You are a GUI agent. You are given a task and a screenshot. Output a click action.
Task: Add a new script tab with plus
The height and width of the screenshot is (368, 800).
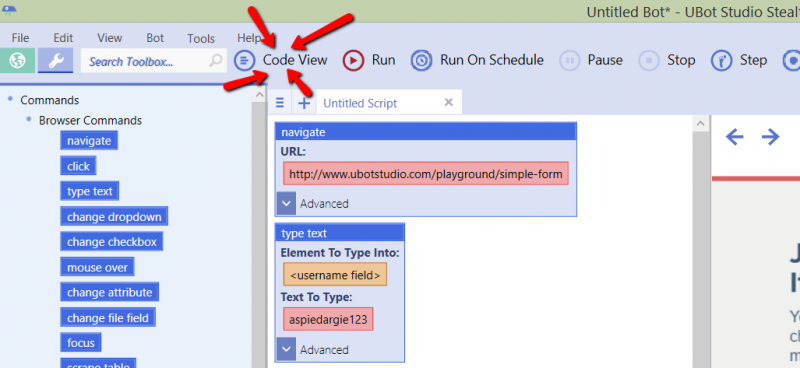click(304, 103)
